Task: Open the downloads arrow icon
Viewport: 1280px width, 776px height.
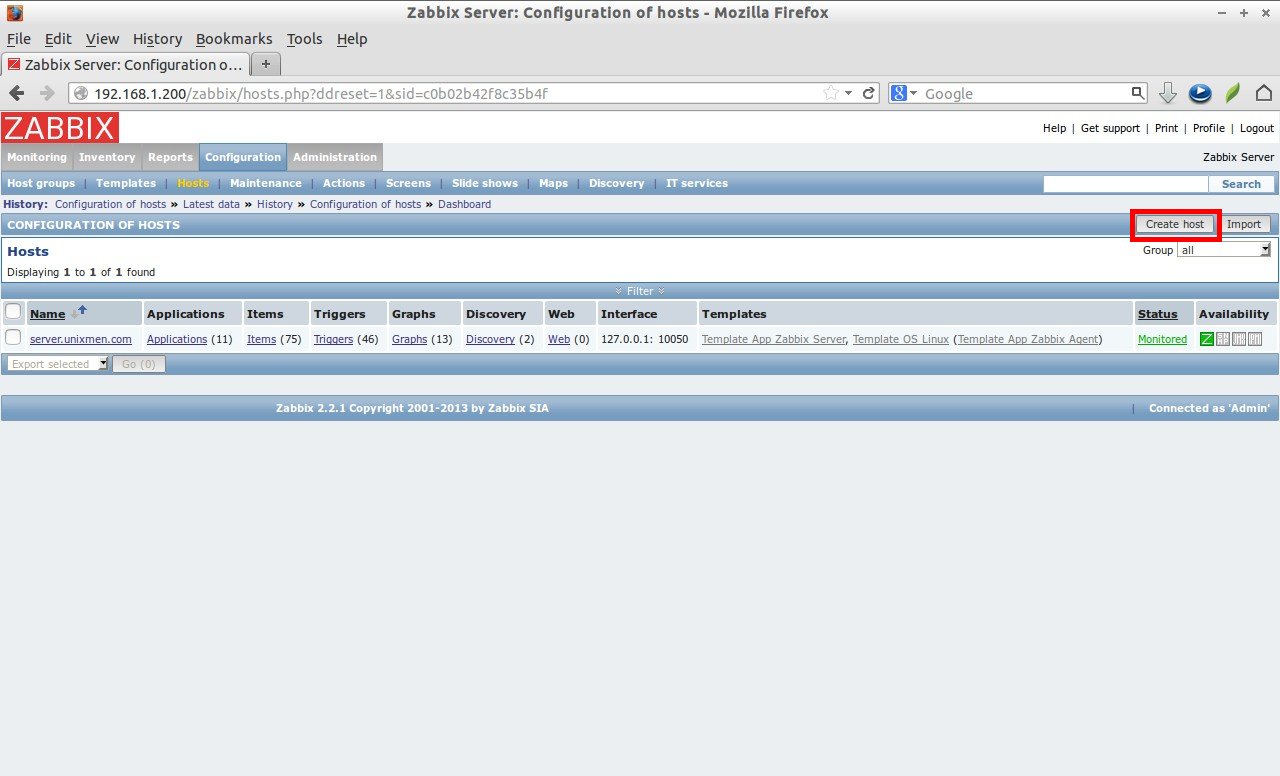Action: 1167,93
